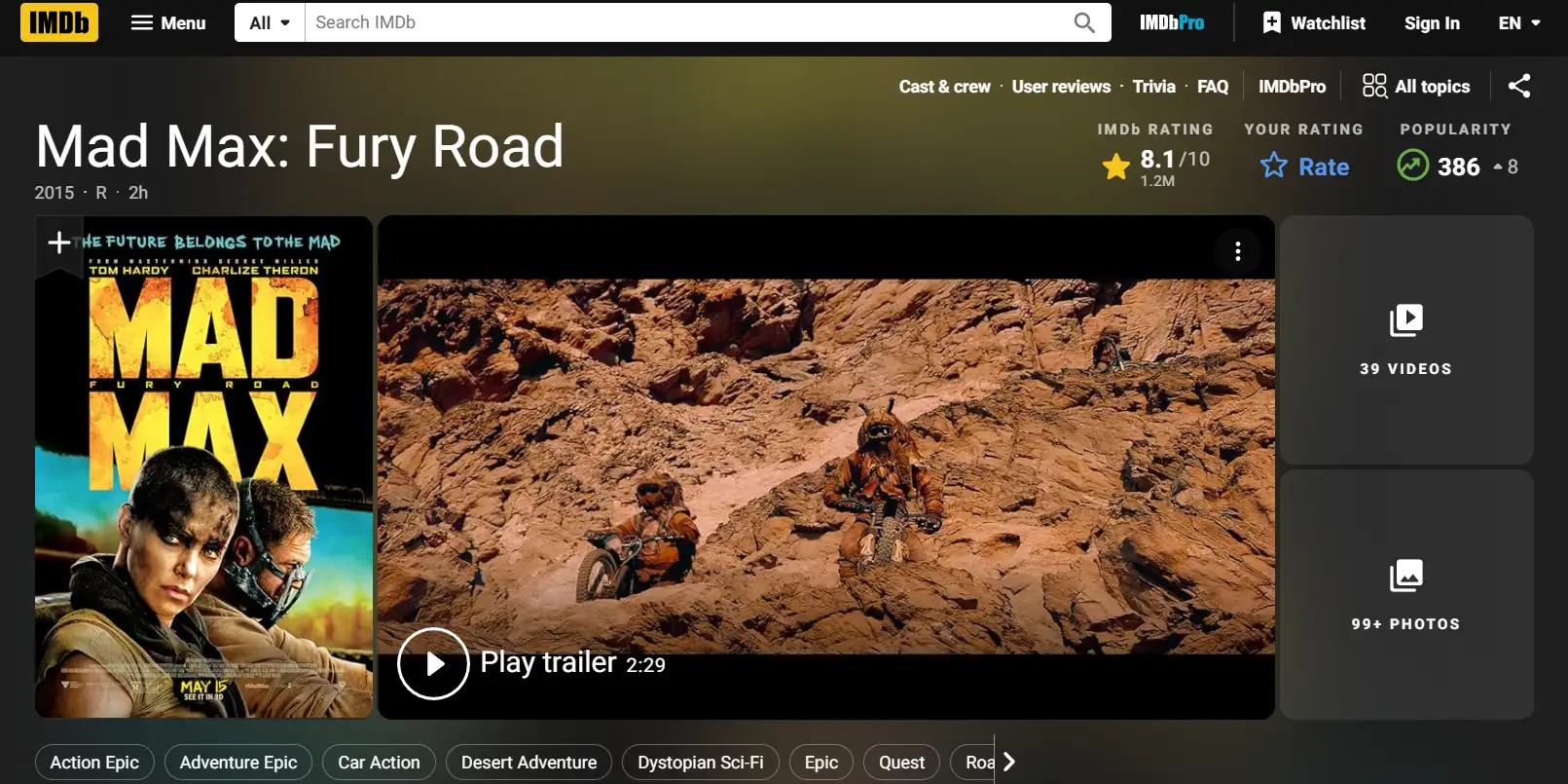Select the Desert Adventure genre chip
The image size is (1568, 784).
(x=529, y=763)
